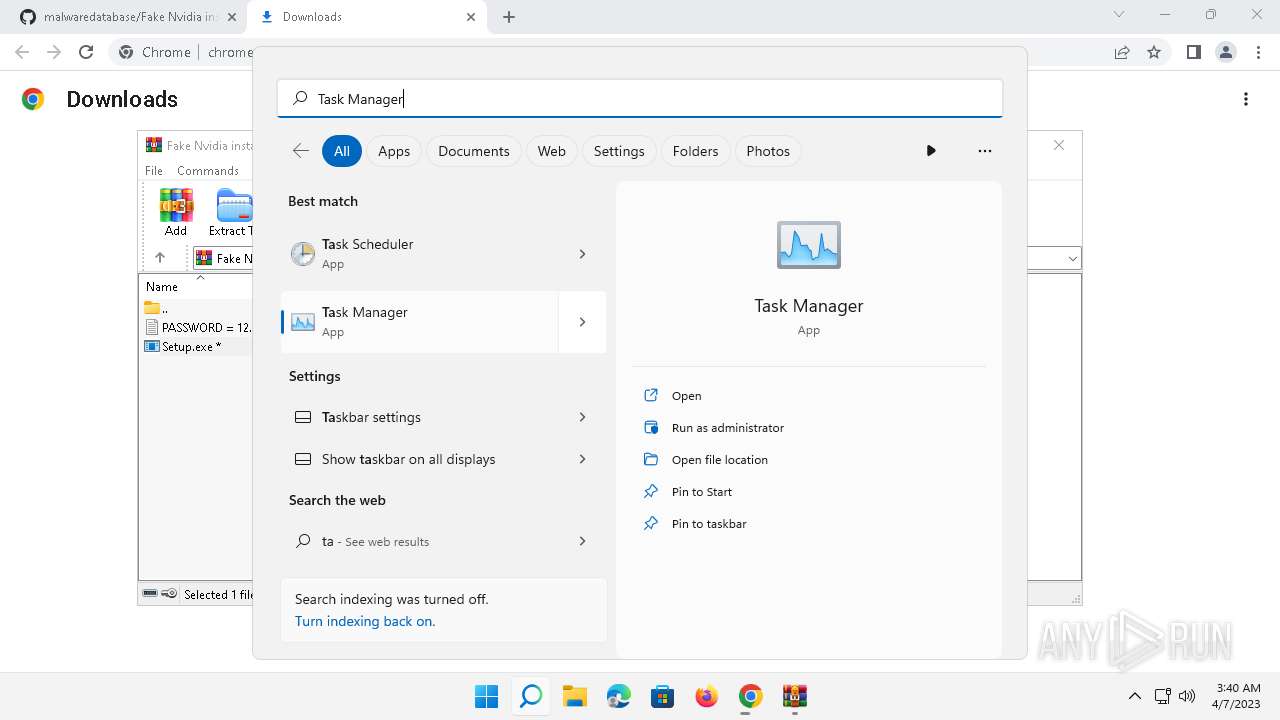Screen dimensions: 1280x720
Task: Click WinRAR Extract To toolbar icon
Action: (234, 212)
